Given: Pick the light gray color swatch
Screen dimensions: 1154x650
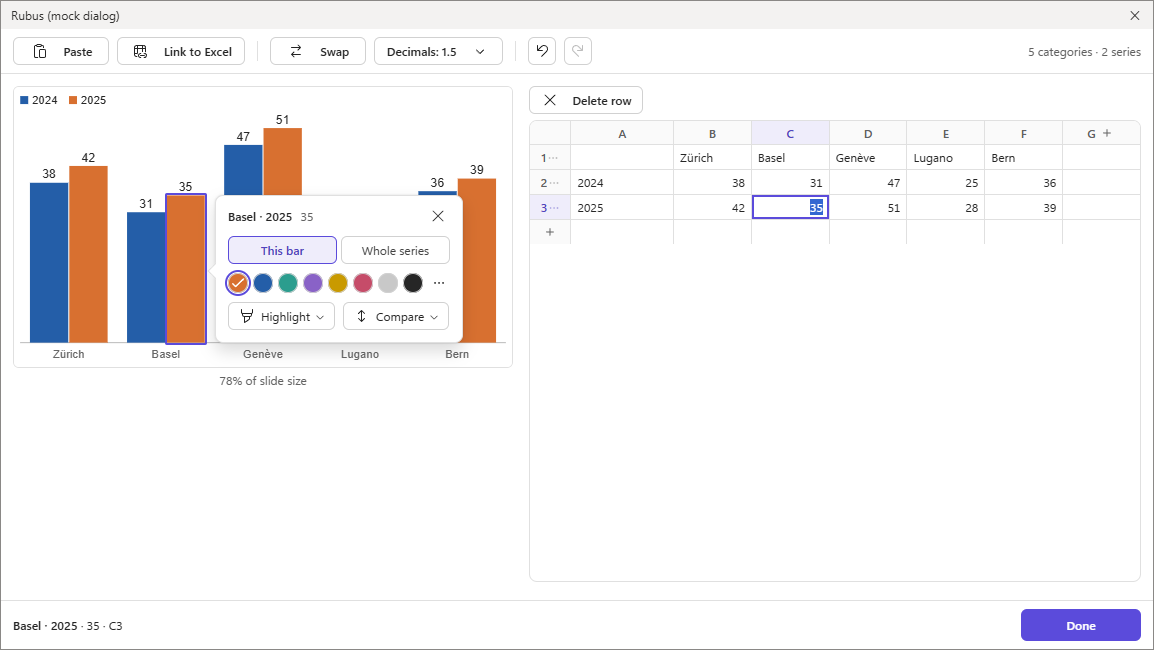Looking at the screenshot, I should point(388,283).
